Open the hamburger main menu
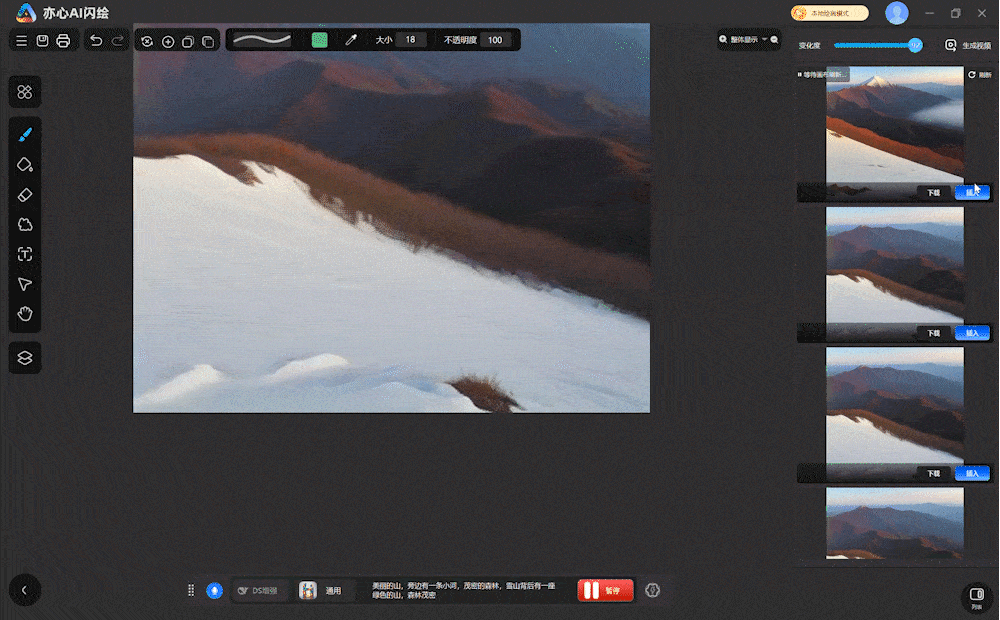The height and width of the screenshot is (620, 1000). point(21,41)
